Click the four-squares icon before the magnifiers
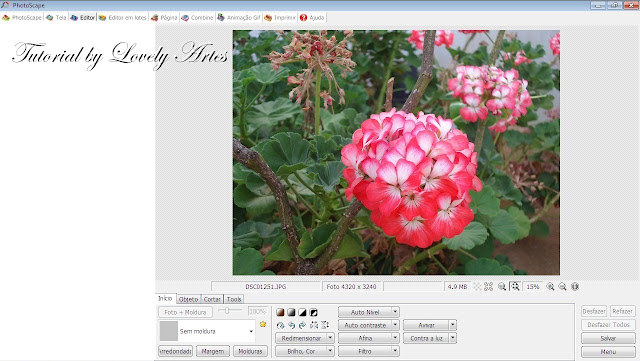Screen dimensions: 640x361 [x=488, y=287]
